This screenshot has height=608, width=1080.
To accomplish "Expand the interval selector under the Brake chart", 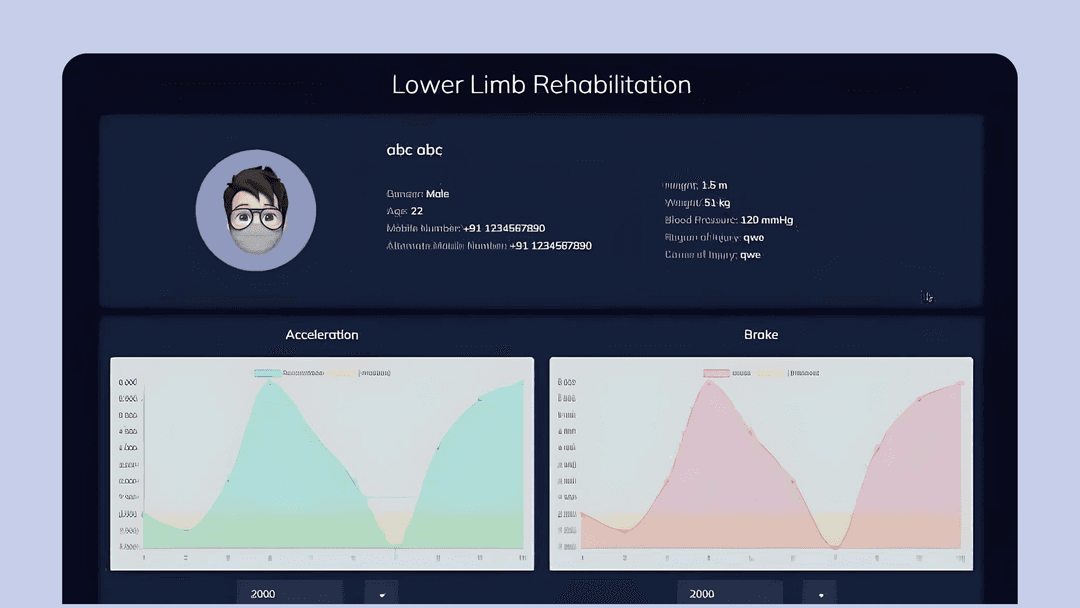I will [x=819, y=593].
